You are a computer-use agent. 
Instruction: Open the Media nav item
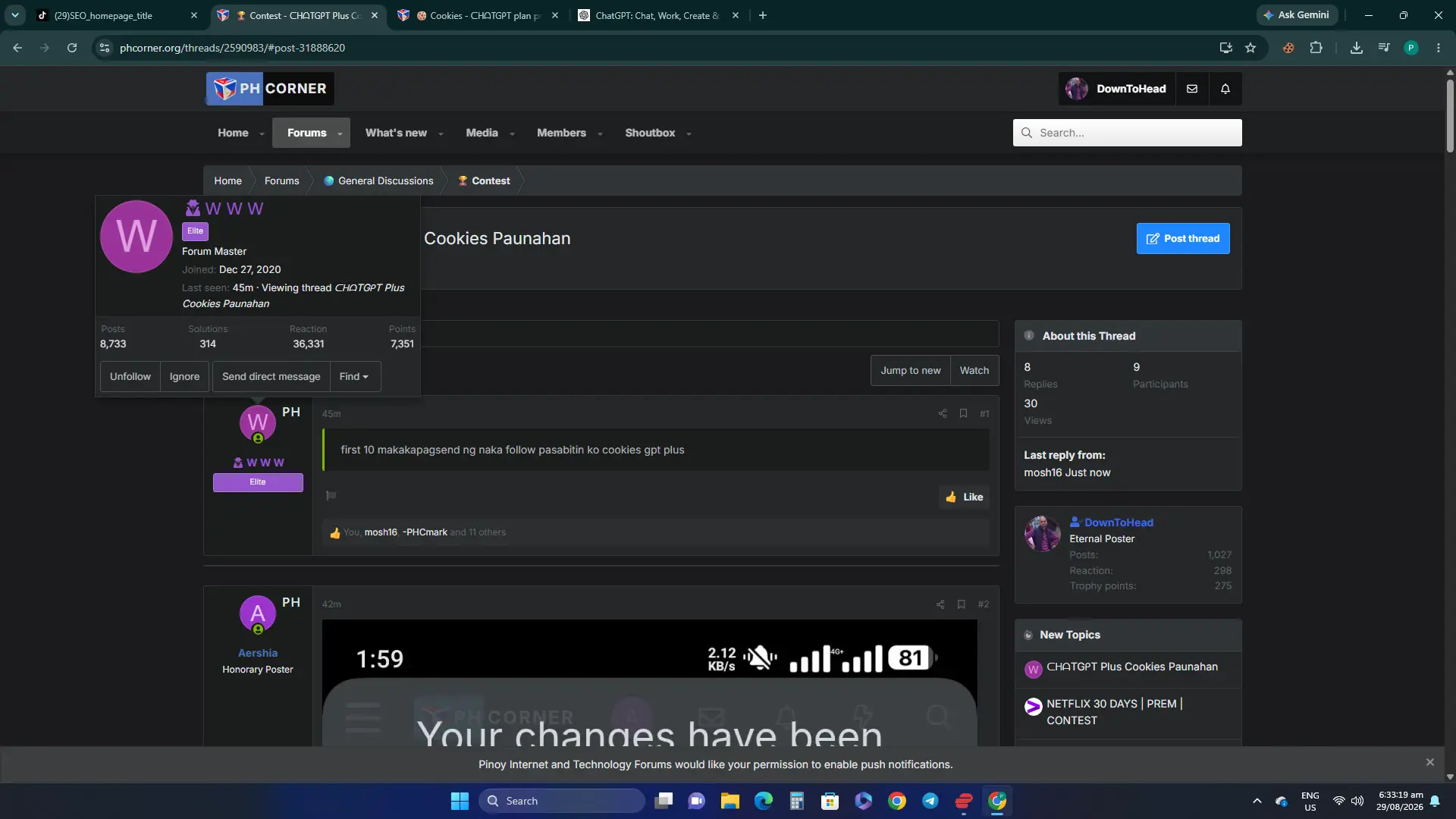(482, 133)
